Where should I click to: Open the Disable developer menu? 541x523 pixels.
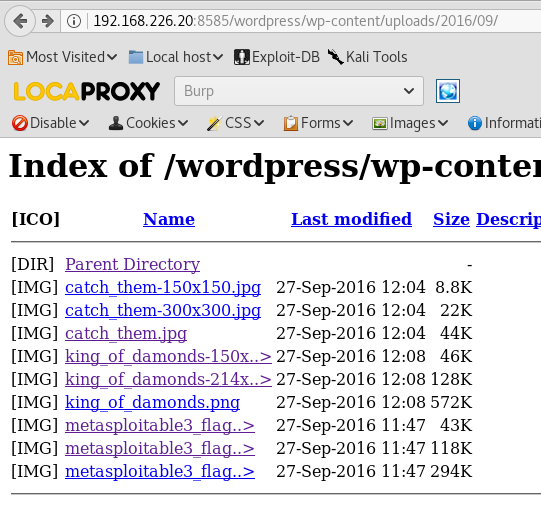50,123
